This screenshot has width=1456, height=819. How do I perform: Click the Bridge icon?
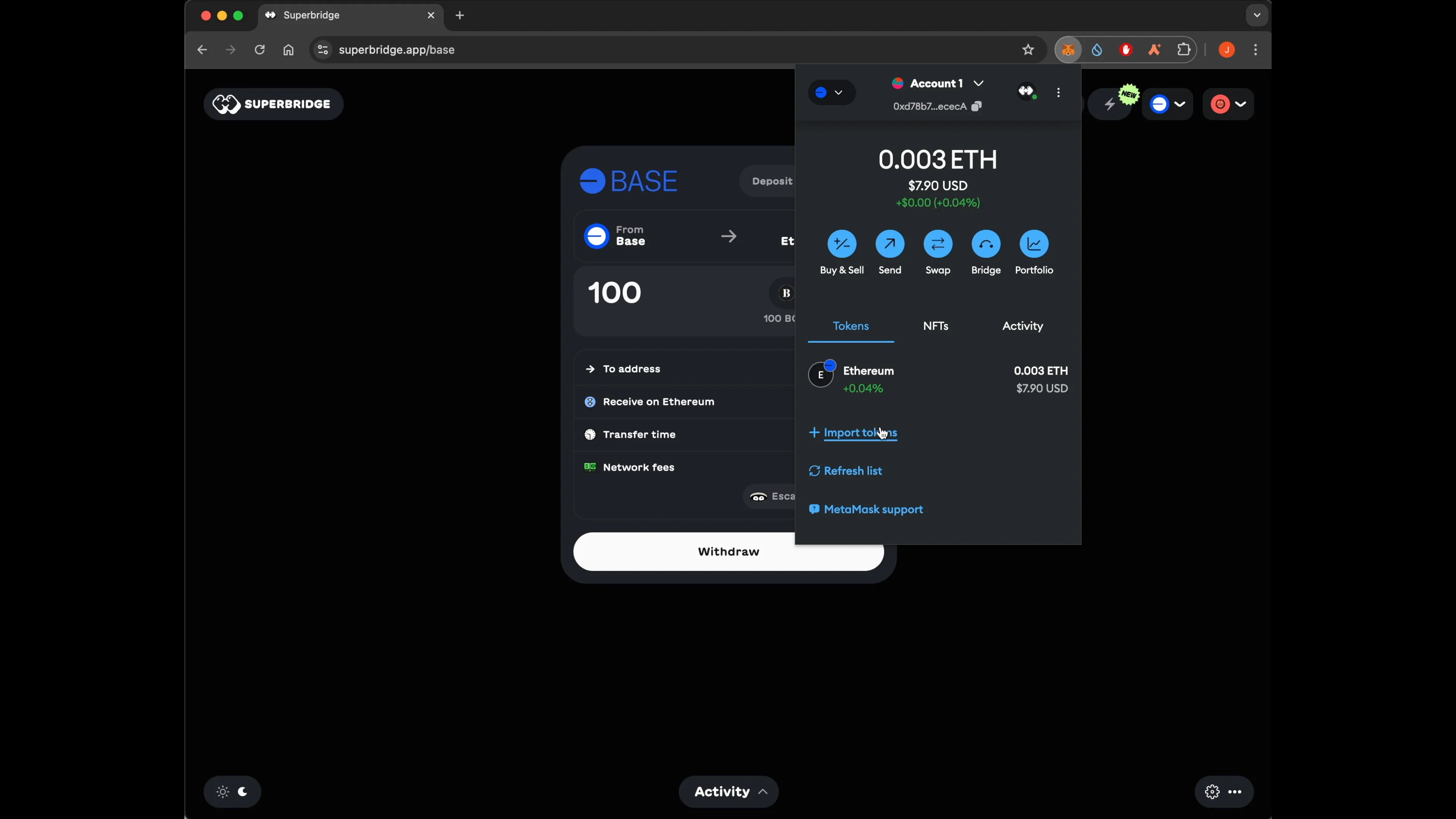click(986, 243)
